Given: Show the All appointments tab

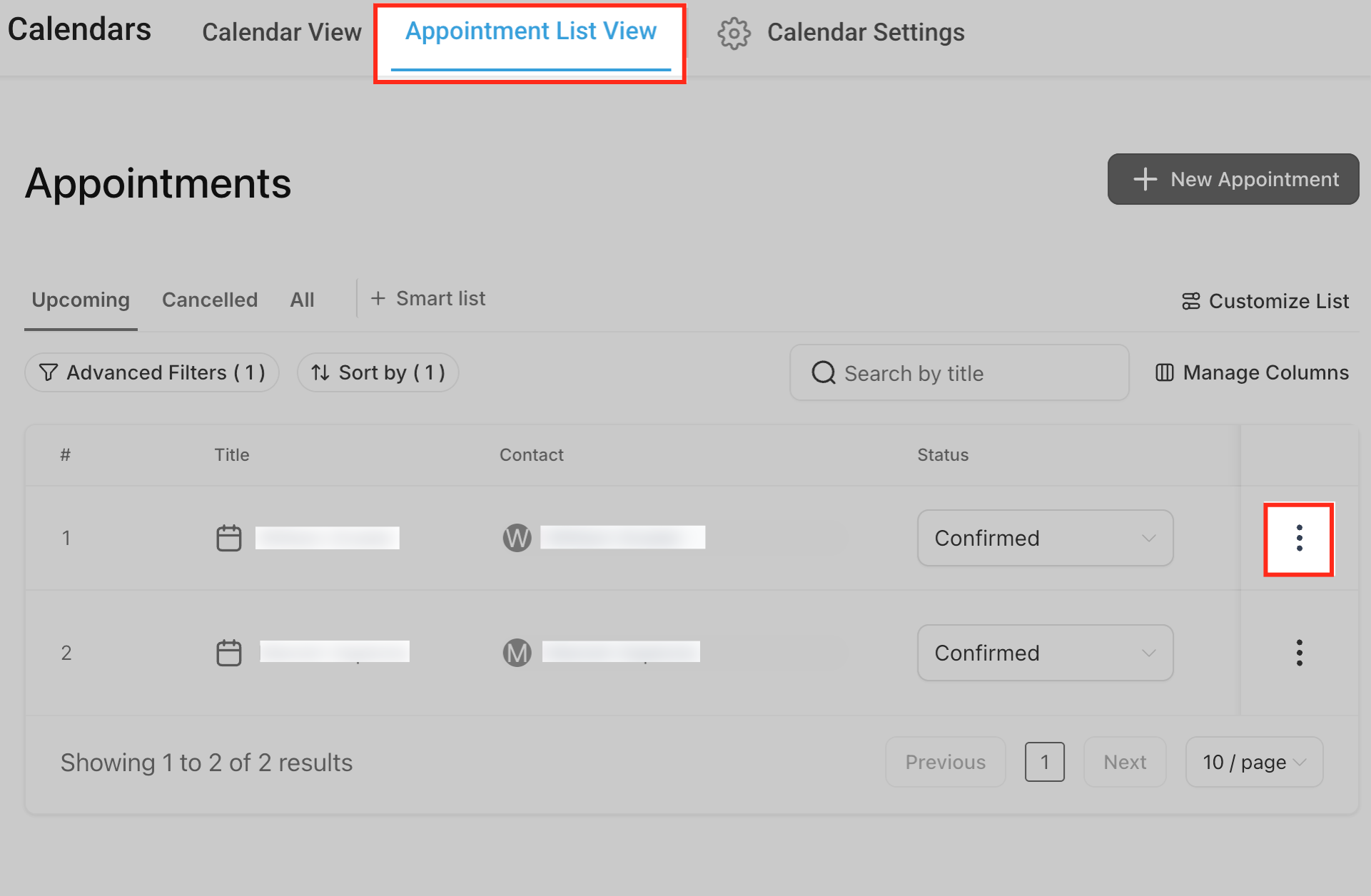Looking at the screenshot, I should click(x=302, y=300).
